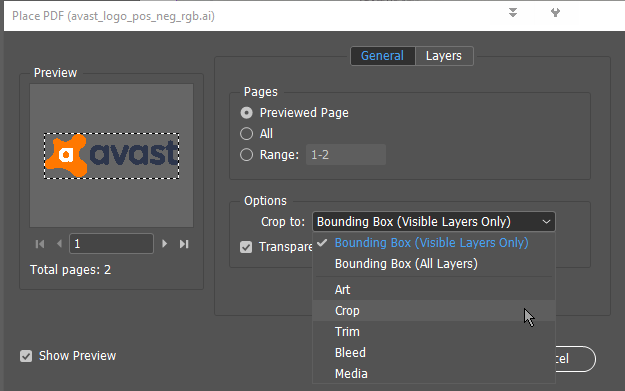Image resolution: width=625 pixels, height=391 pixels.
Task: Choose Trim crop option
Action: click(434, 332)
